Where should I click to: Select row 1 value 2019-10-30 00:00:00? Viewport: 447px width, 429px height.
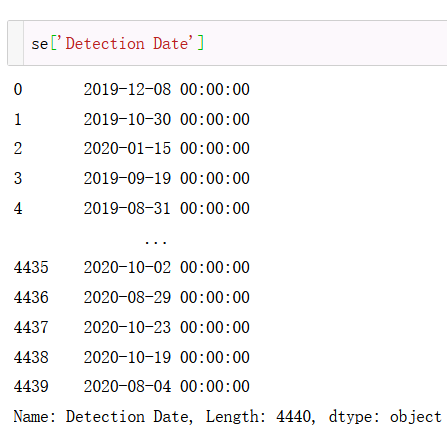(x=167, y=119)
